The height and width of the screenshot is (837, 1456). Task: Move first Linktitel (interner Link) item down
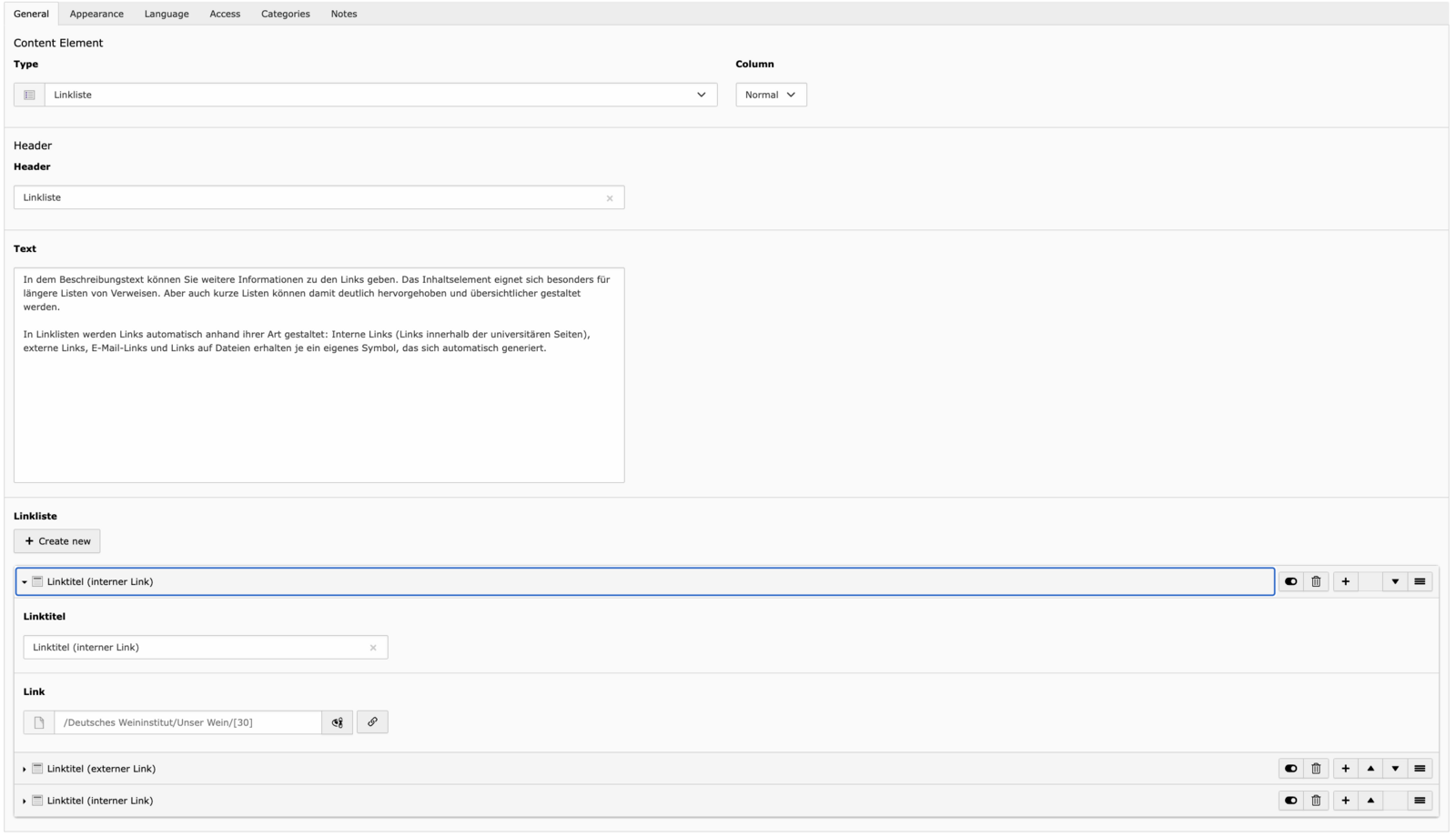tap(1395, 581)
